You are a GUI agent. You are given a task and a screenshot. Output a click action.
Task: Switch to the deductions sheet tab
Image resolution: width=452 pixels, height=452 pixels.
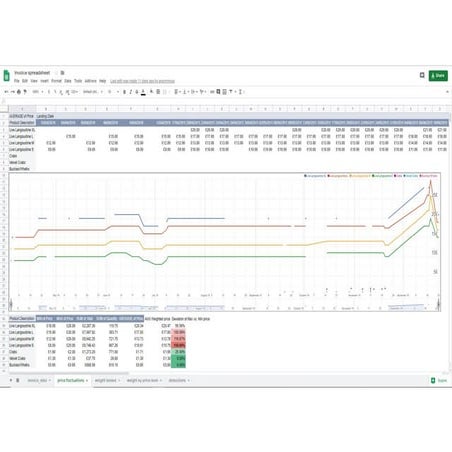pos(179,380)
